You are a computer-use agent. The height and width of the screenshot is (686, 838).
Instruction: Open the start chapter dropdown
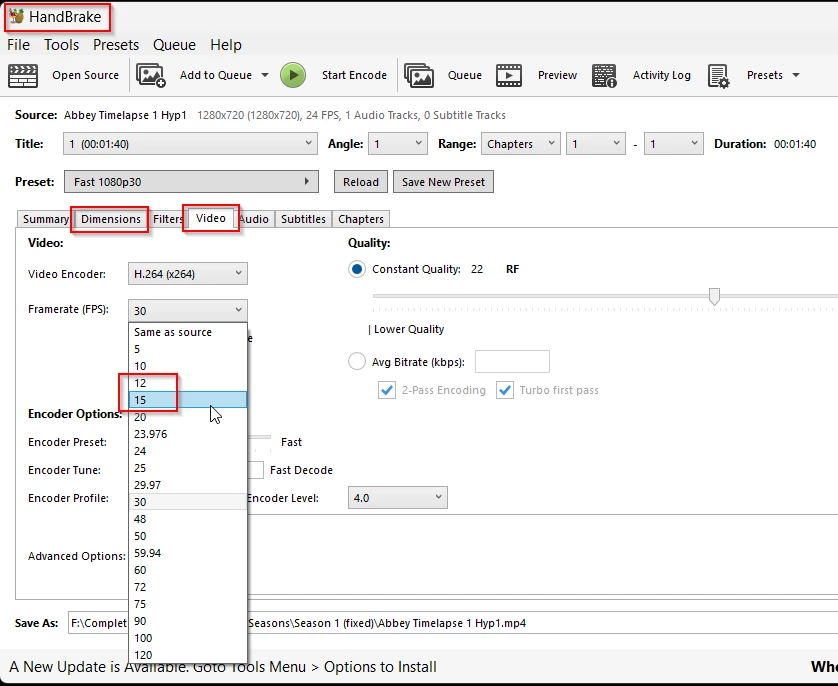[595, 144]
